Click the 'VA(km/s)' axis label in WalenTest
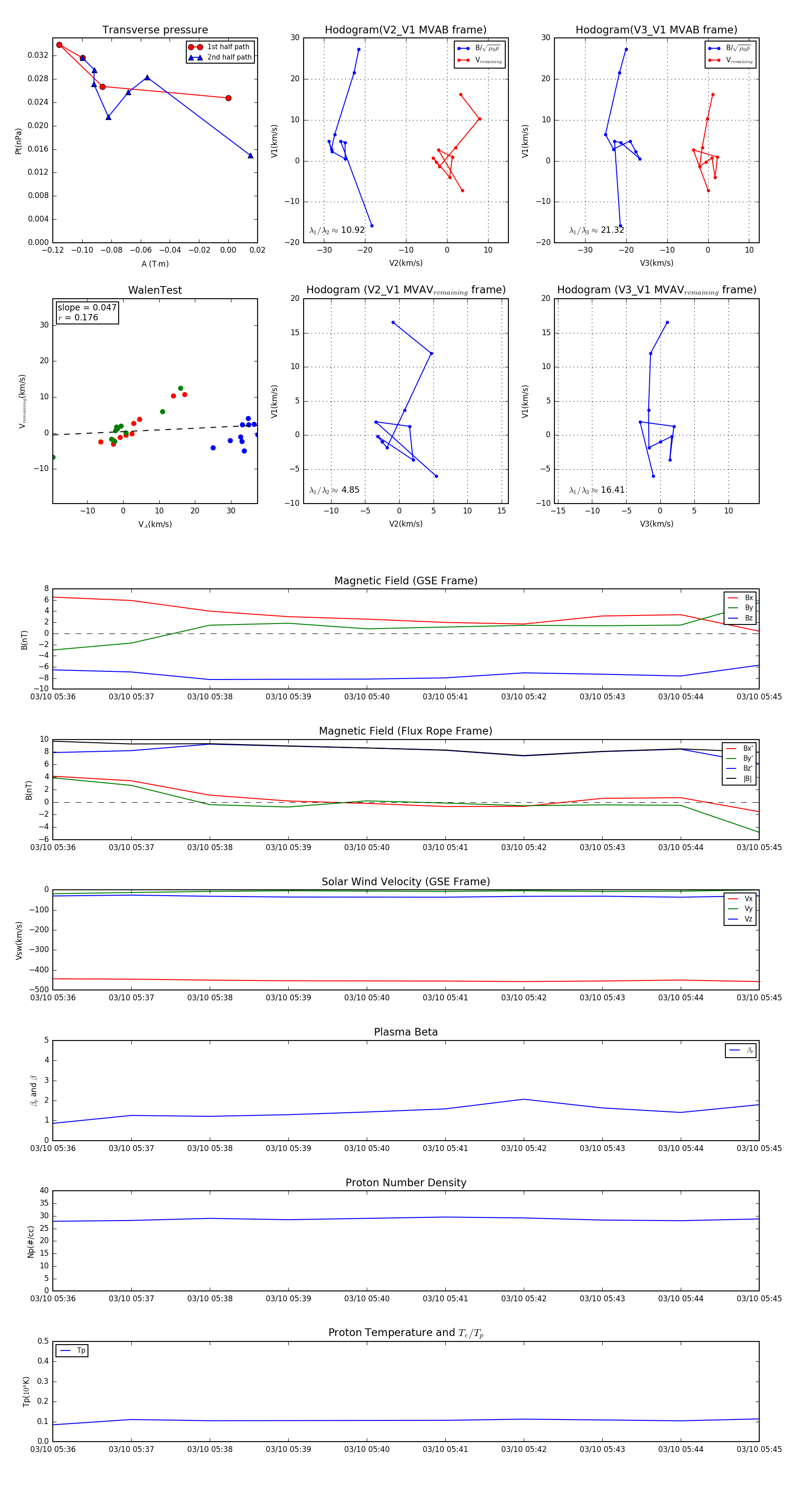This screenshot has width=812, height=1489. (155, 524)
